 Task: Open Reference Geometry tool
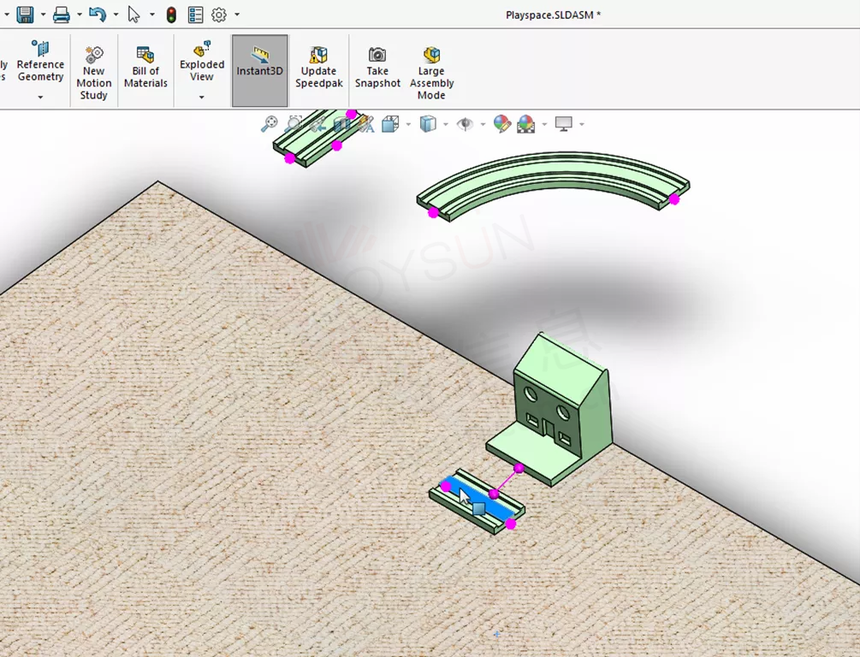[x=41, y=61]
